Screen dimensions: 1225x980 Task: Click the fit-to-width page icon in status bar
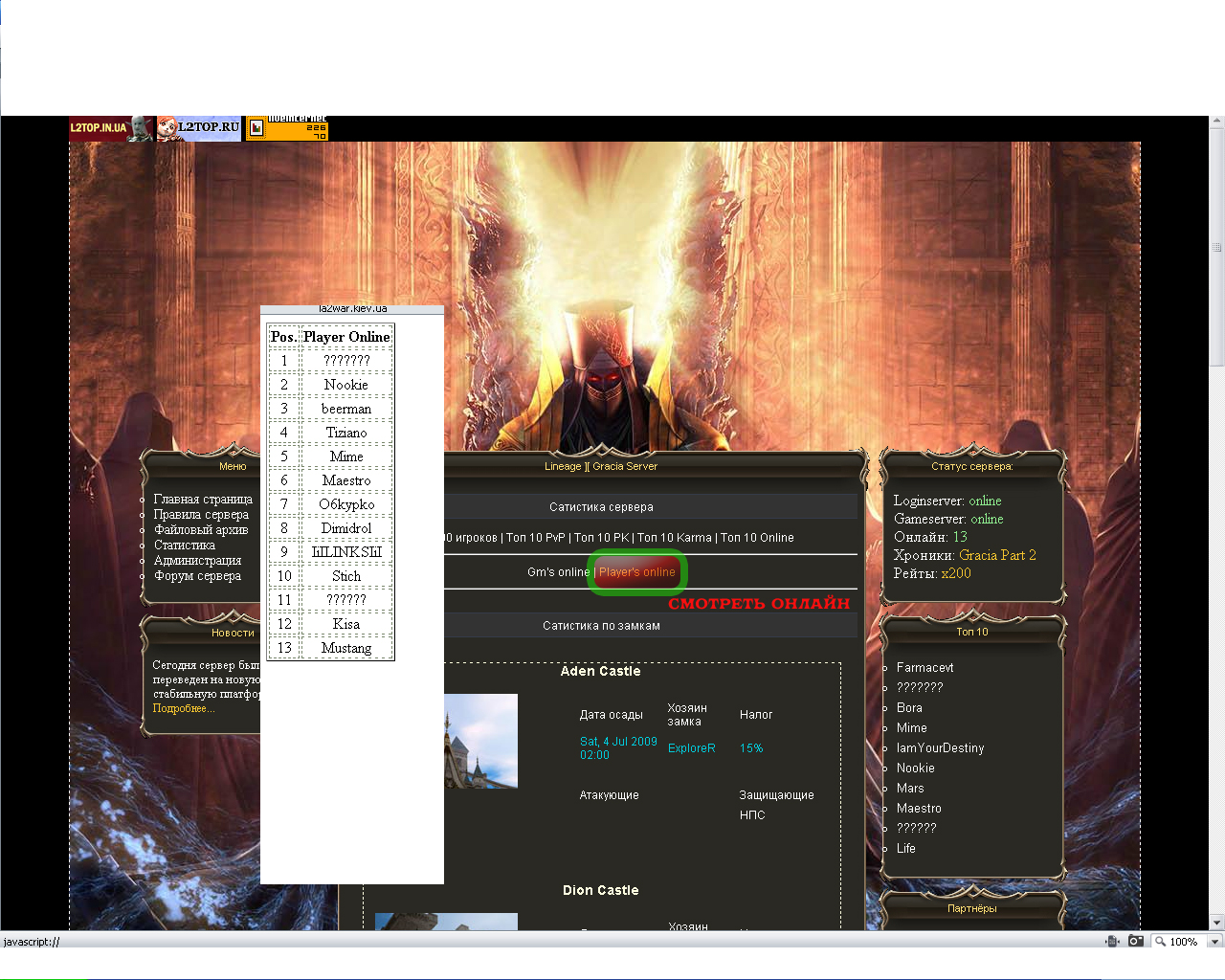(1112, 941)
